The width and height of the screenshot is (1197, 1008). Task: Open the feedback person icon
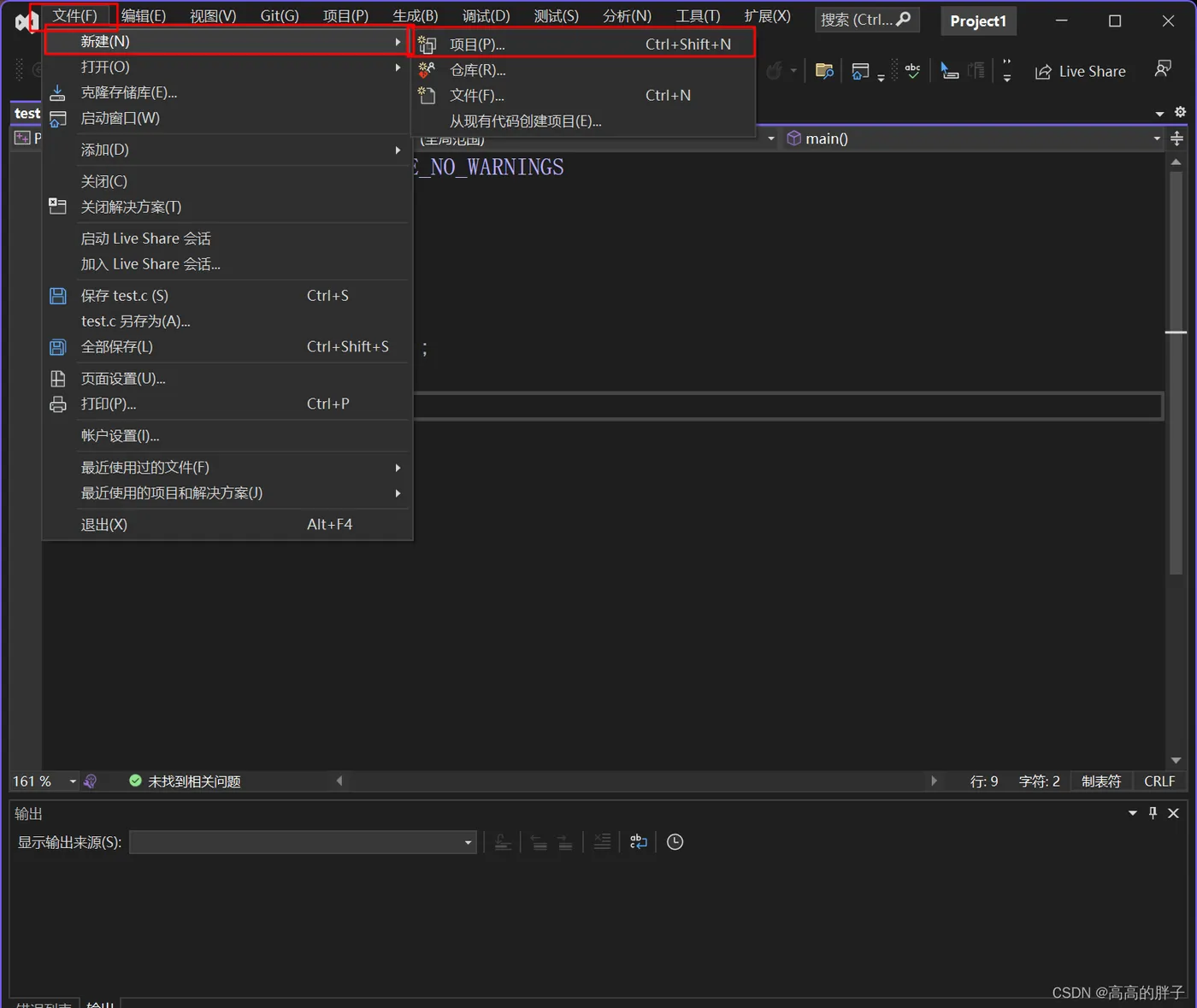[x=1162, y=68]
